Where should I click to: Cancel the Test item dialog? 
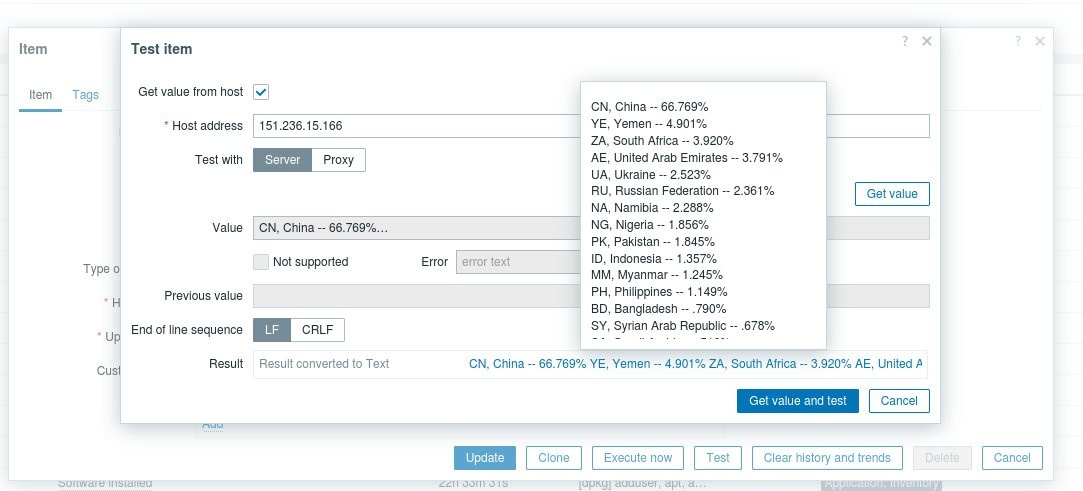[899, 401]
